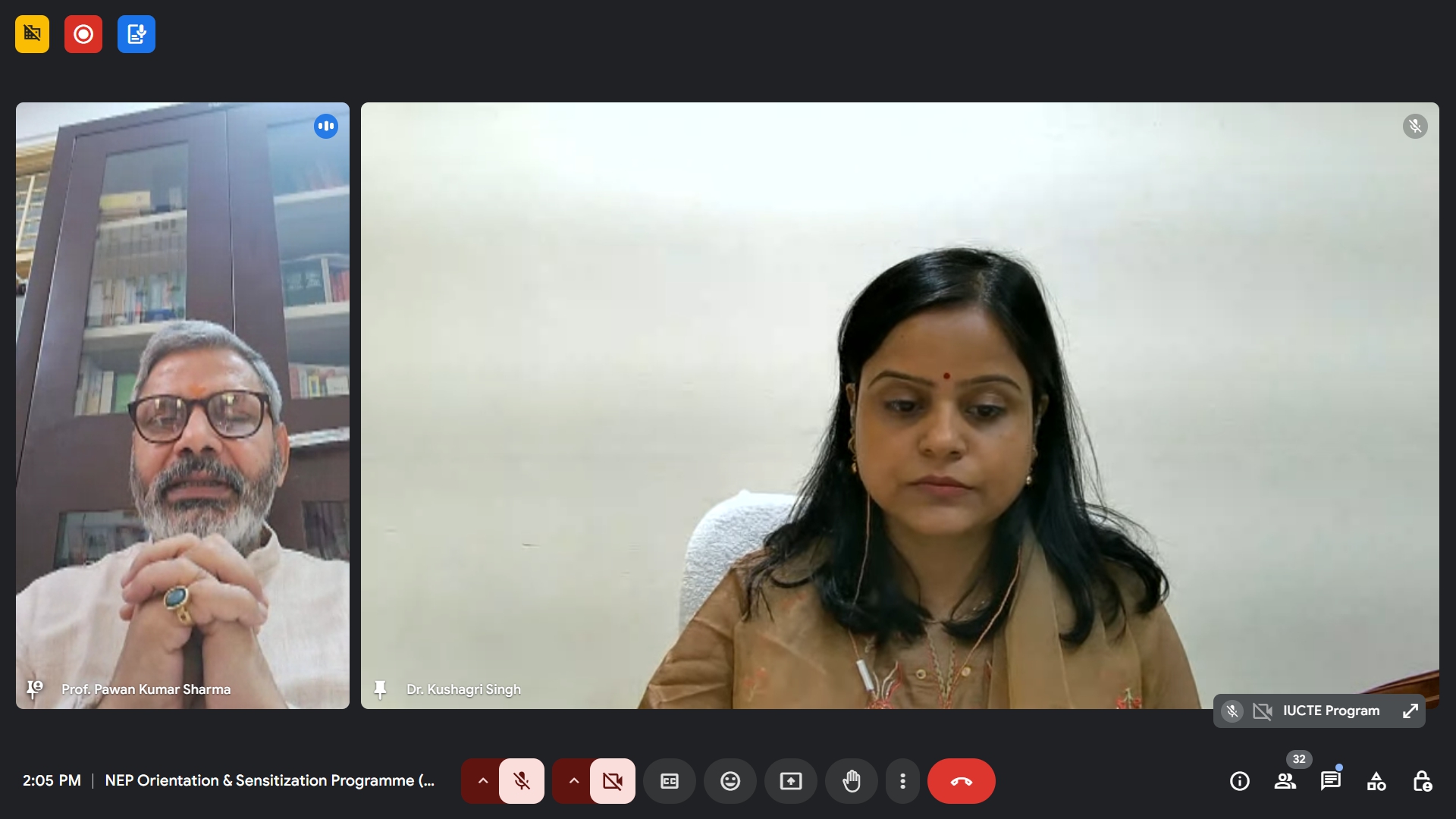
Task: Expand audio settings chevron beside microphone
Action: (x=482, y=781)
